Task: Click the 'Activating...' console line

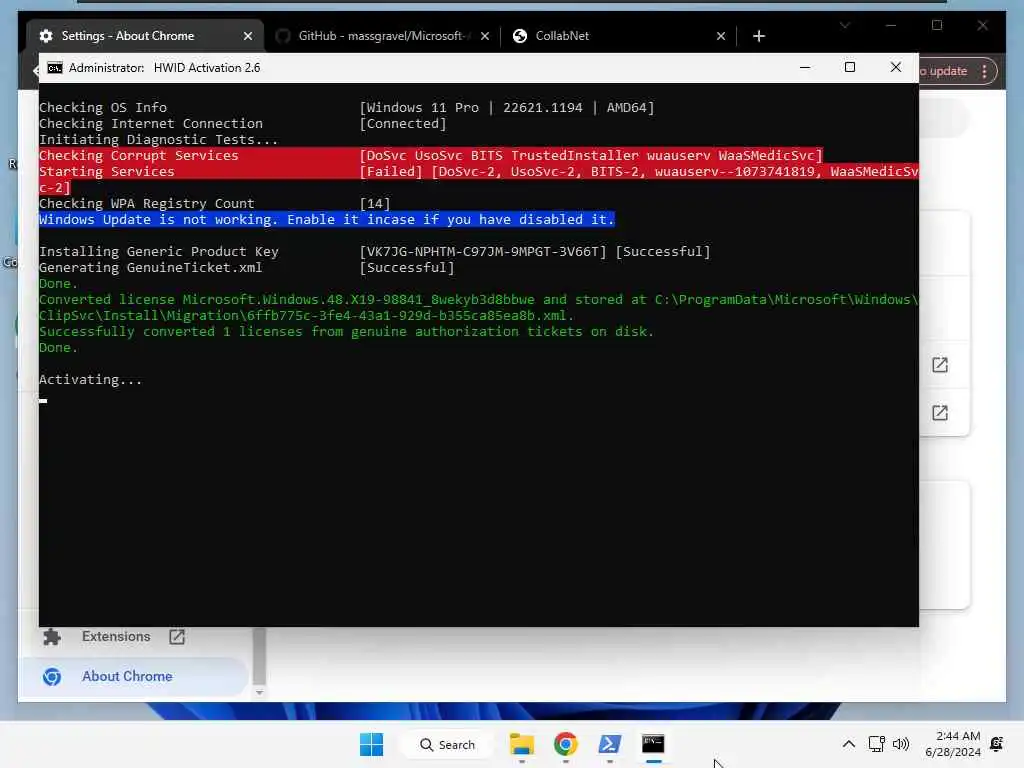Action: pyautogui.click(x=90, y=379)
